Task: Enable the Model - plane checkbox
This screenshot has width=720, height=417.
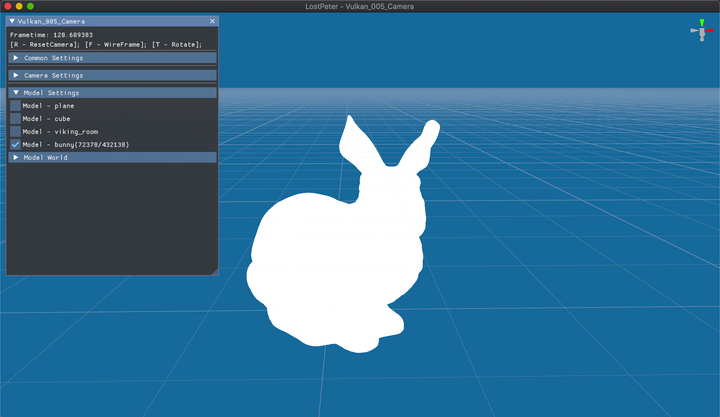Action: [x=15, y=106]
